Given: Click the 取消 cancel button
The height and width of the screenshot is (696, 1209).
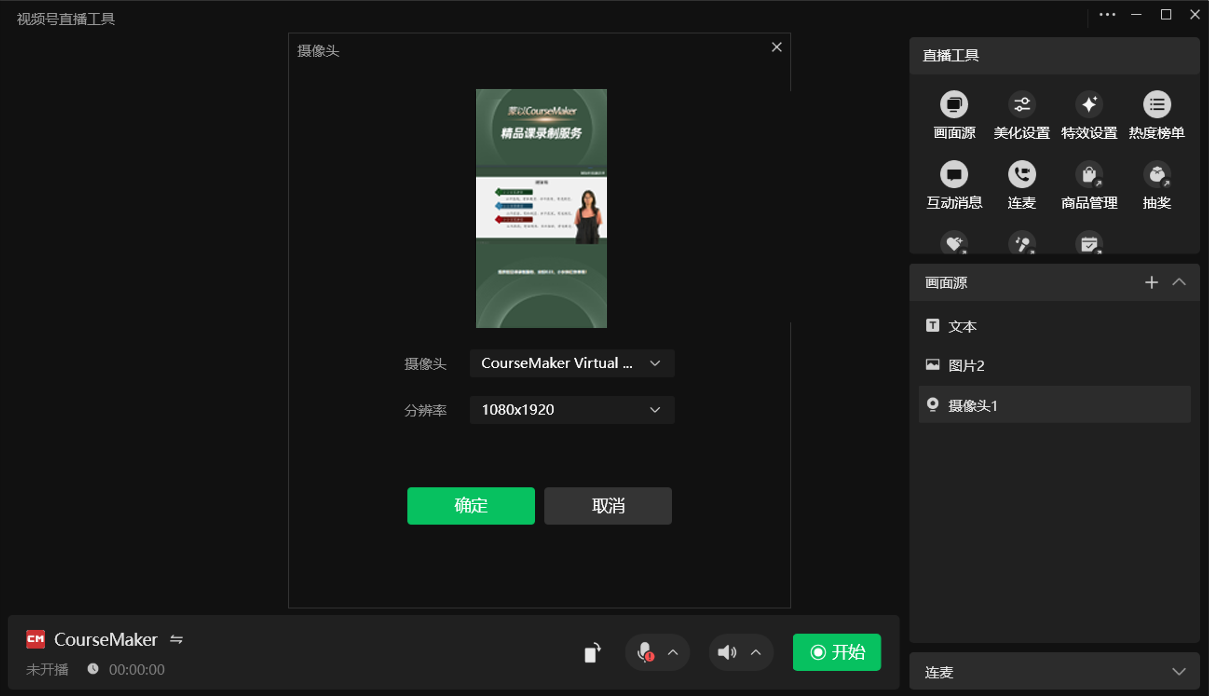Looking at the screenshot, I should click(608, 506).
